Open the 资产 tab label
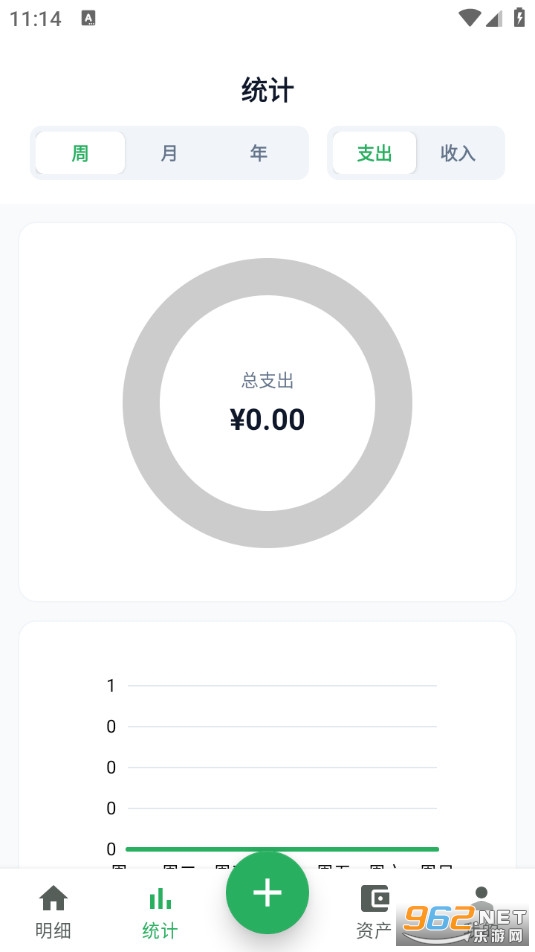 click(x=374, y=930)
